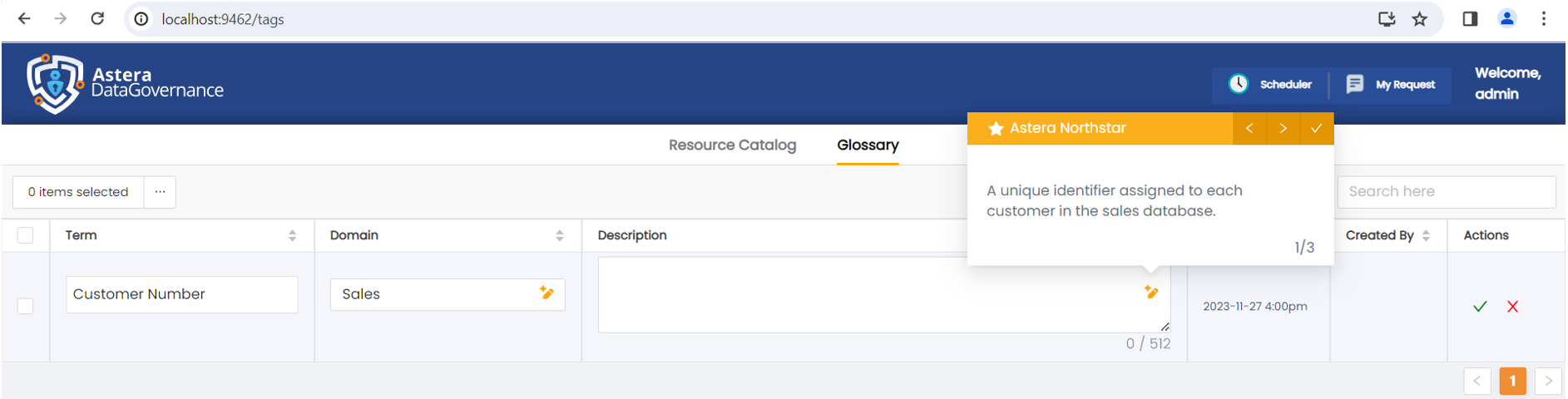1568x399 pixels.
Task: Bookmark this page with the star icon
Action: point(1420,19)
